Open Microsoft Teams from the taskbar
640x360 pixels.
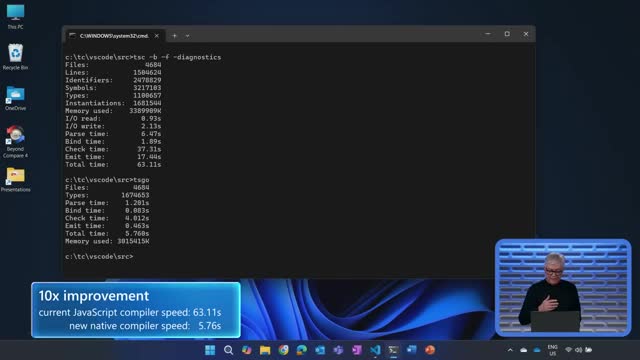tap(338, 350)
